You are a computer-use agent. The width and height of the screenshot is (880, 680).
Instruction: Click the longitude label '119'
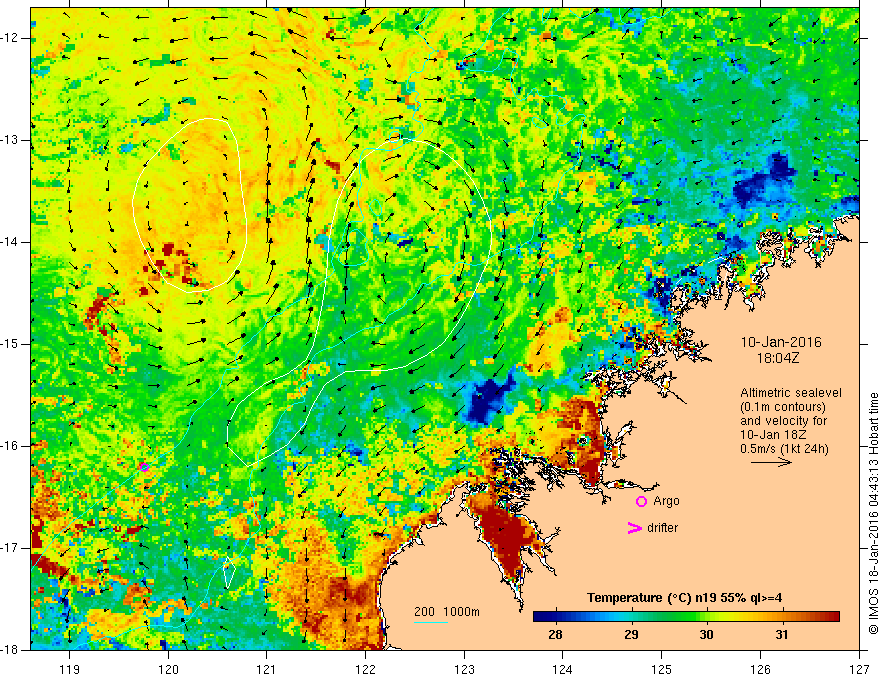70,669
